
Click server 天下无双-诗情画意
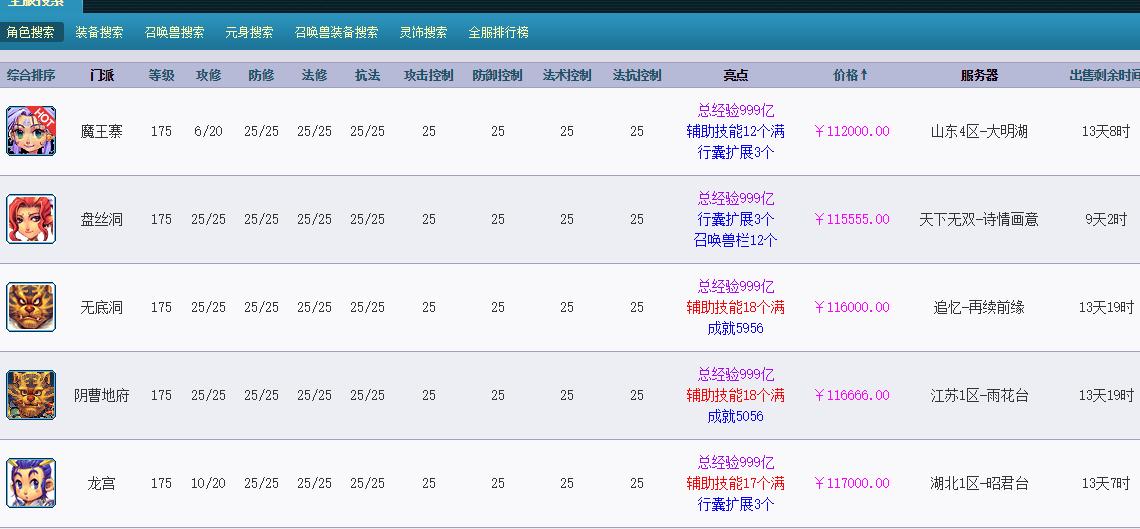(x=979, y=219)
